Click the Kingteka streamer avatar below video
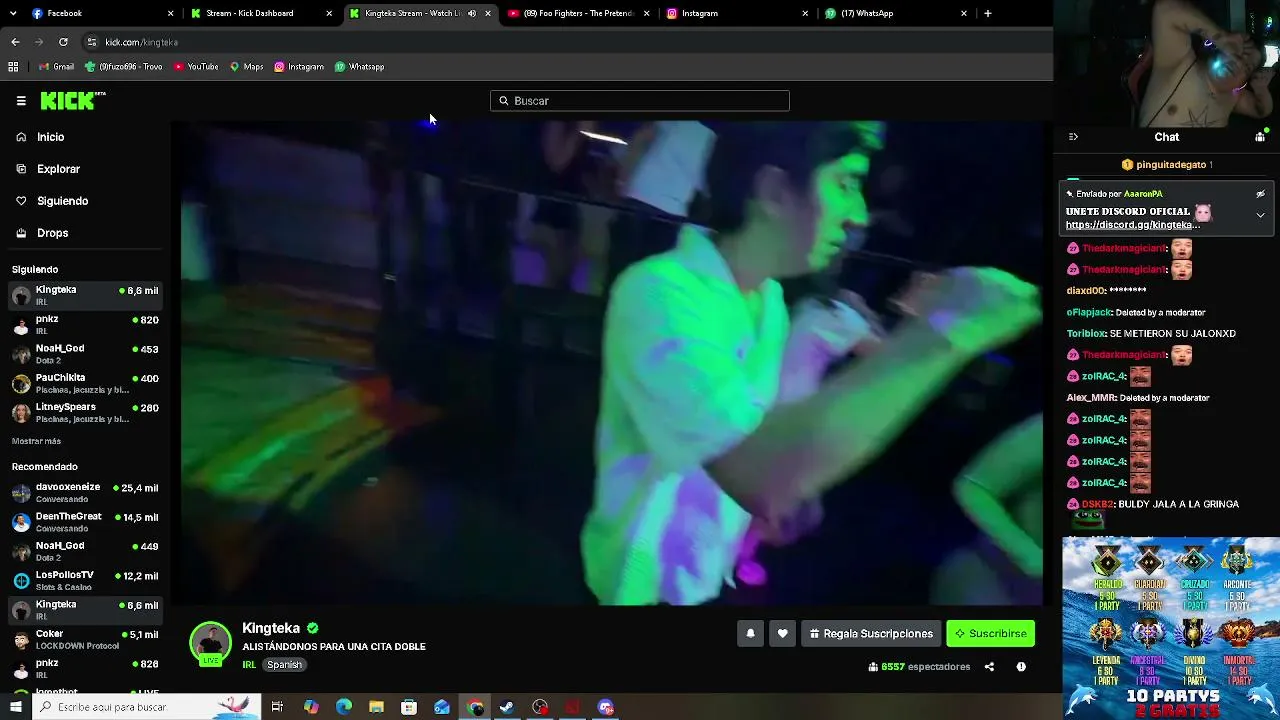 (x=211, y=642)
